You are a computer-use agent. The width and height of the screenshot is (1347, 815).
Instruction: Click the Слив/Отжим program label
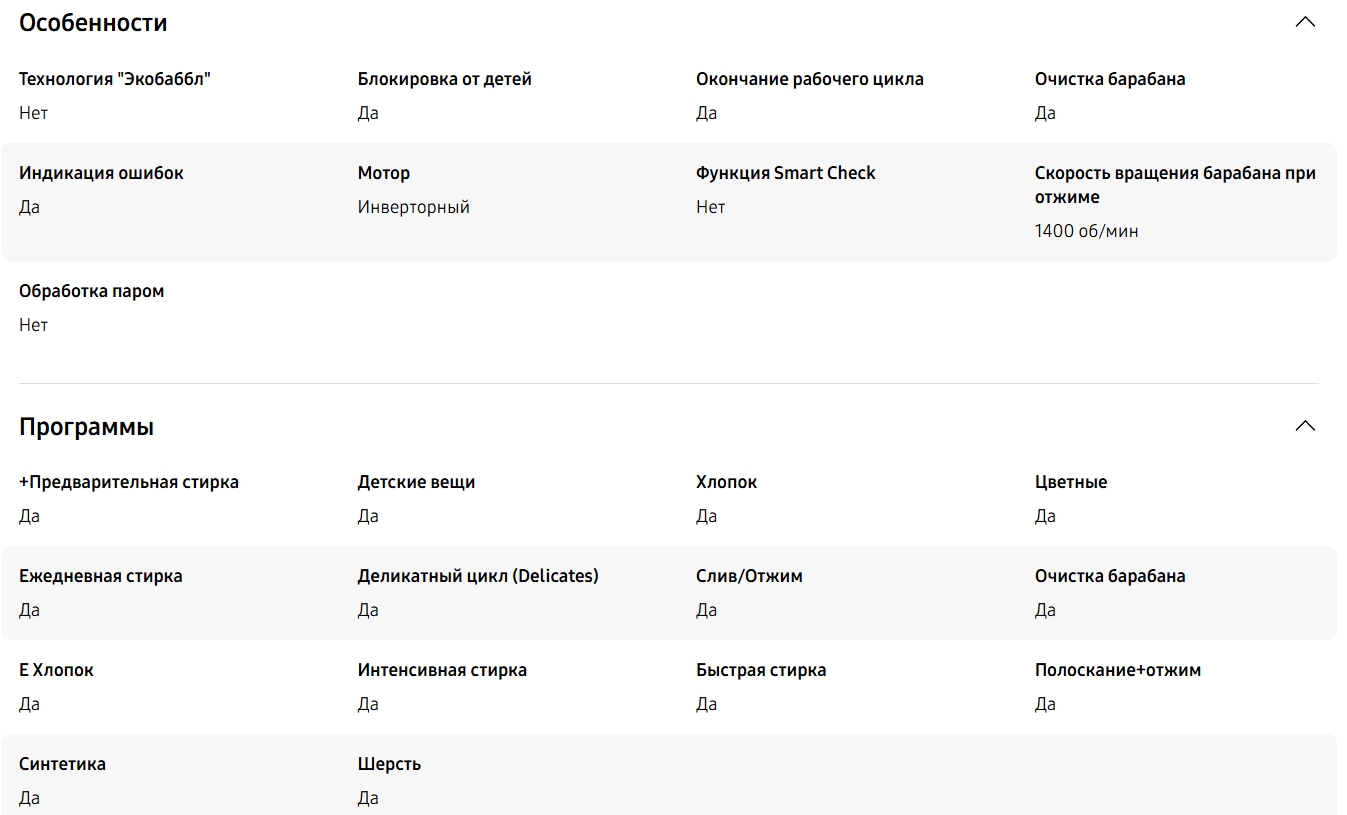point(749,576)
